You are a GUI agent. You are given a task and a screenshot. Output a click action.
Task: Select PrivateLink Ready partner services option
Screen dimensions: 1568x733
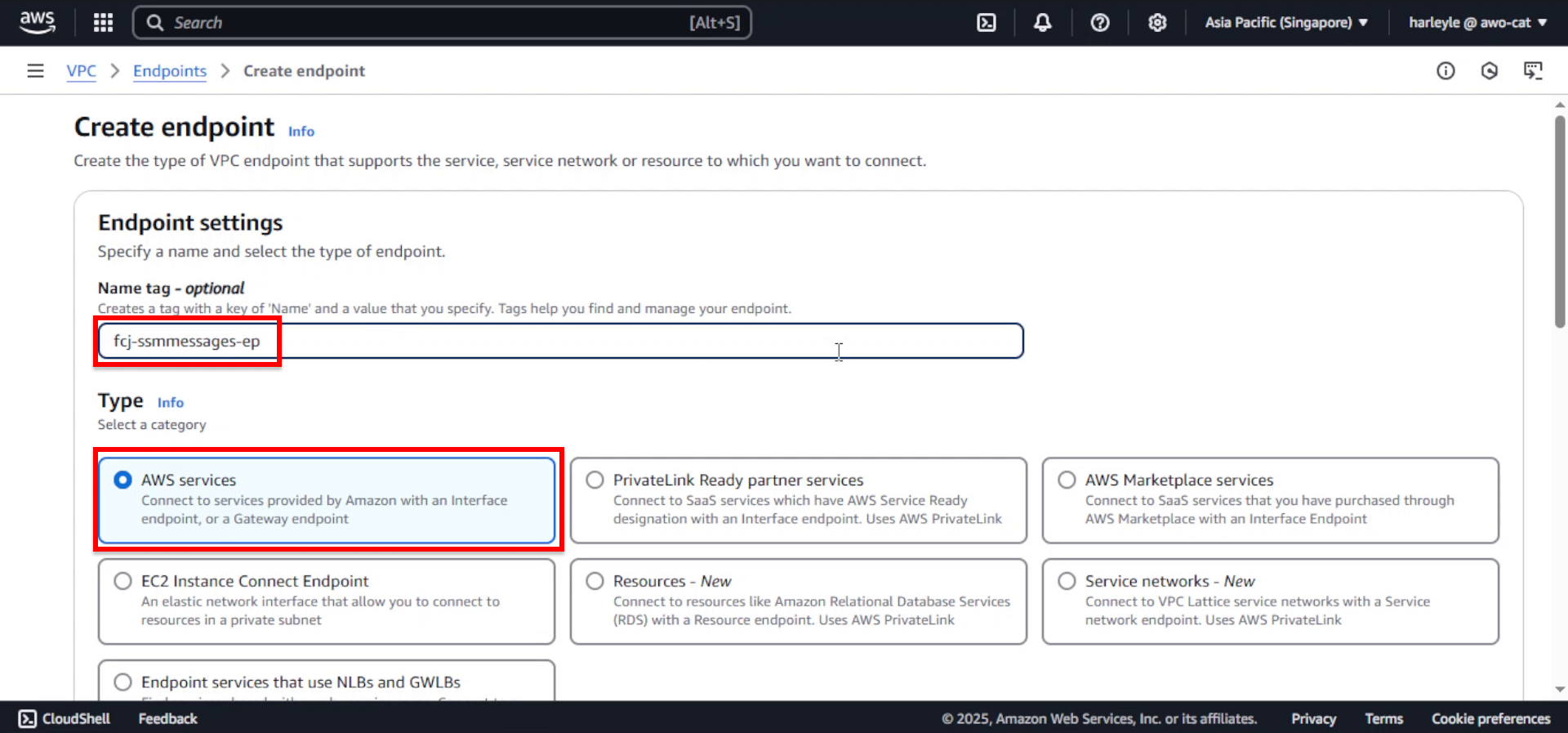[798, 500]
